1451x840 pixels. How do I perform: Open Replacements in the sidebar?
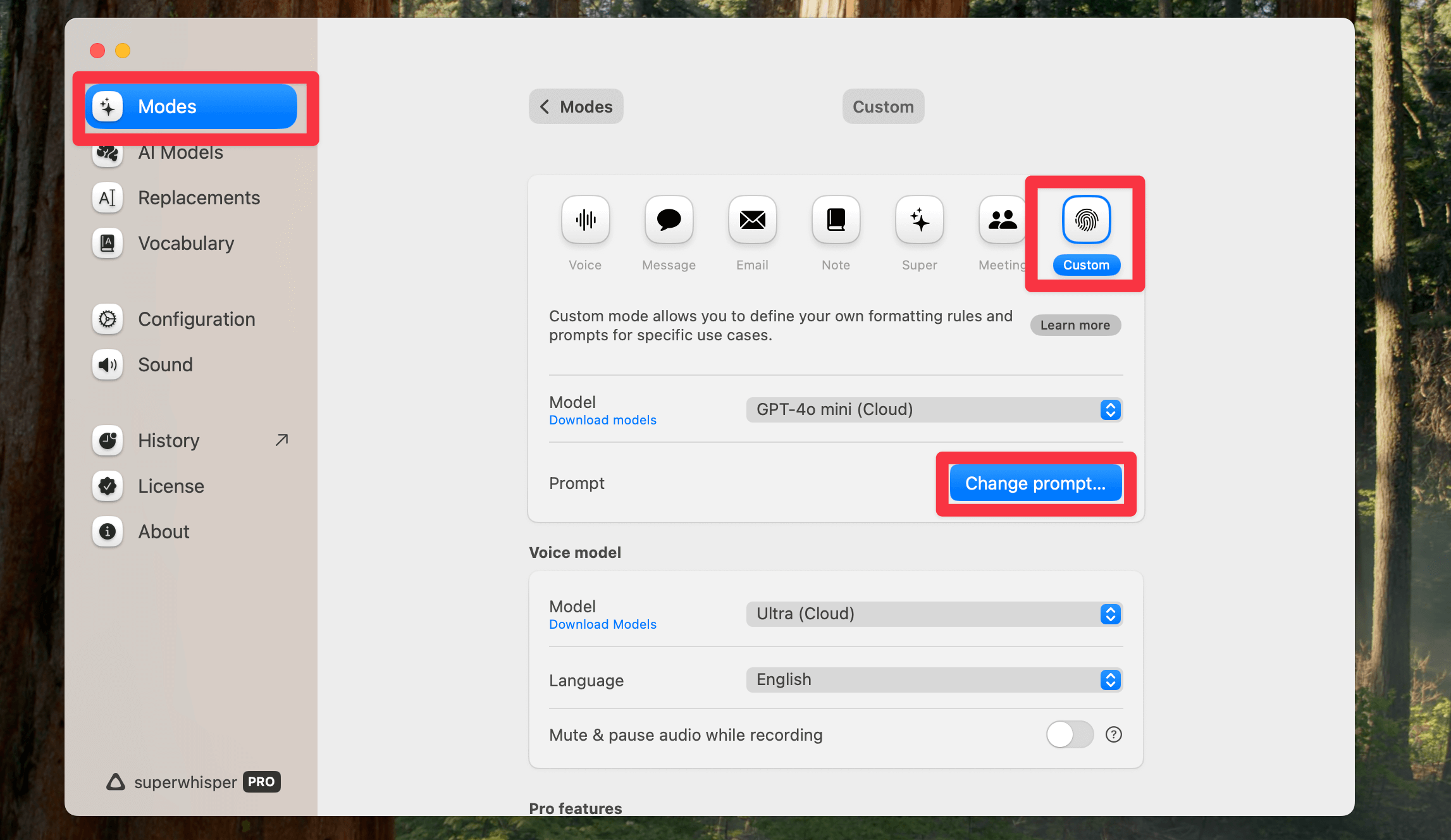pos(198,198)
